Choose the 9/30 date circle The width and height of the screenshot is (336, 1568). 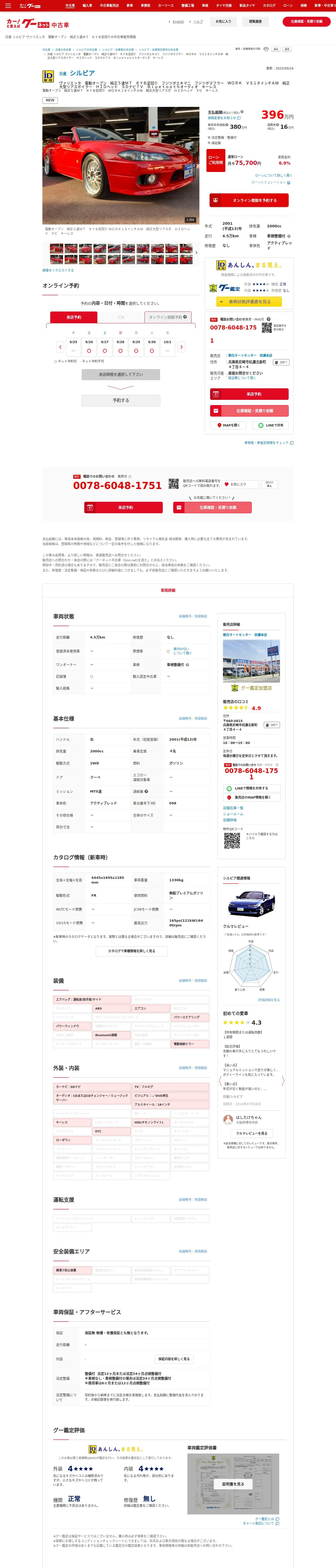click(x=152, y=351)
